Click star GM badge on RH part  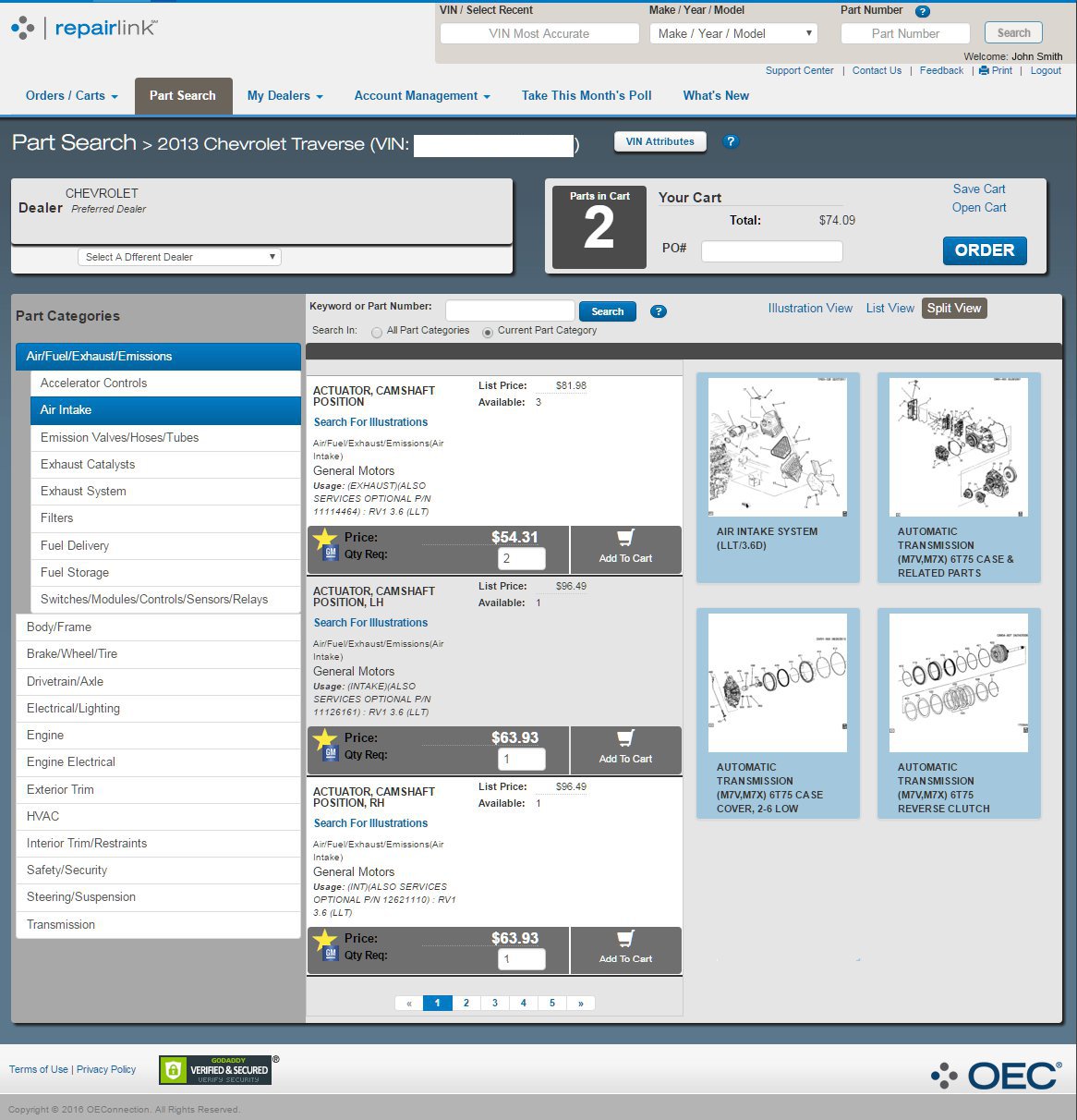326,945
